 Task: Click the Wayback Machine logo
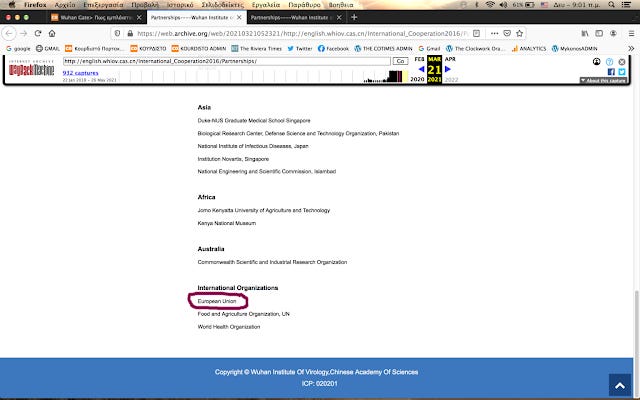click(31, 69)
